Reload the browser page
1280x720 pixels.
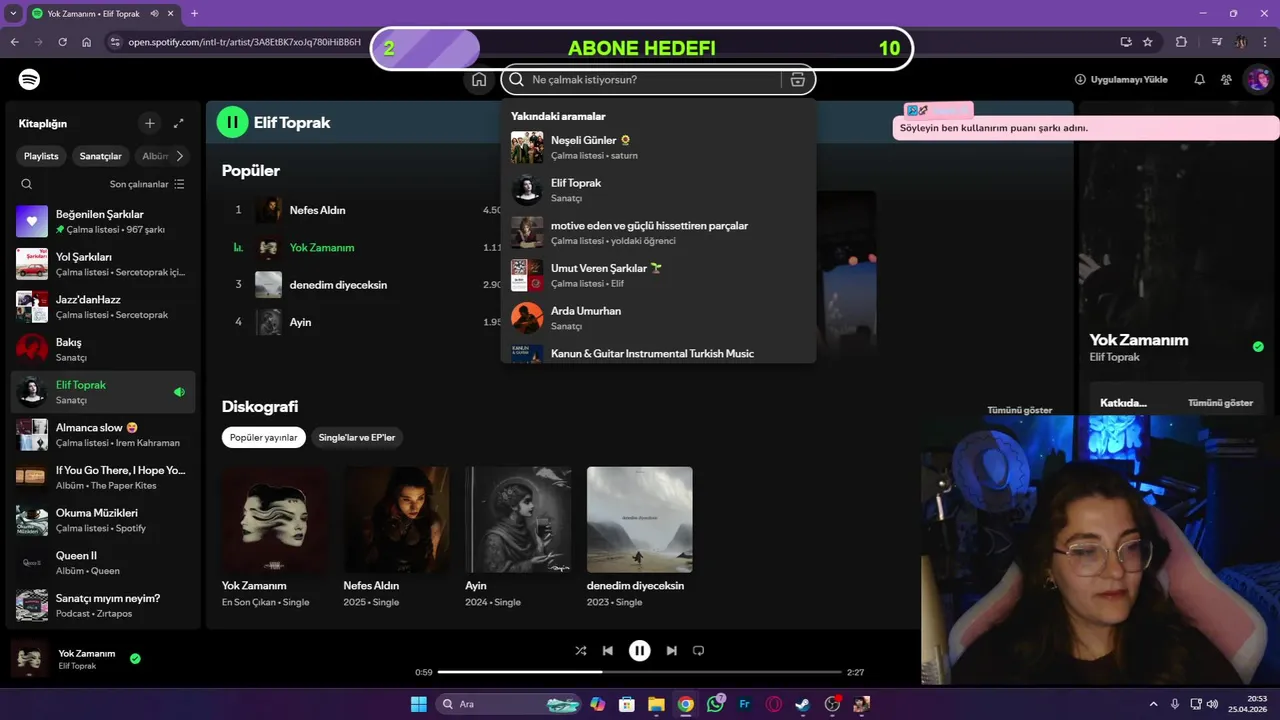62,42
